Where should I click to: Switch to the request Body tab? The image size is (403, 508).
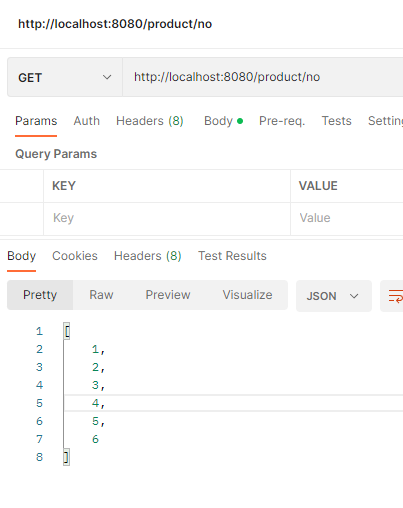223,121
